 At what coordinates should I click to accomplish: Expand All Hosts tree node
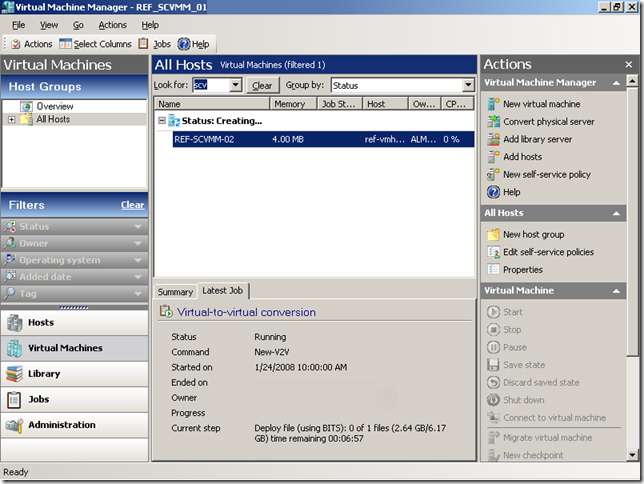(12, 120)
